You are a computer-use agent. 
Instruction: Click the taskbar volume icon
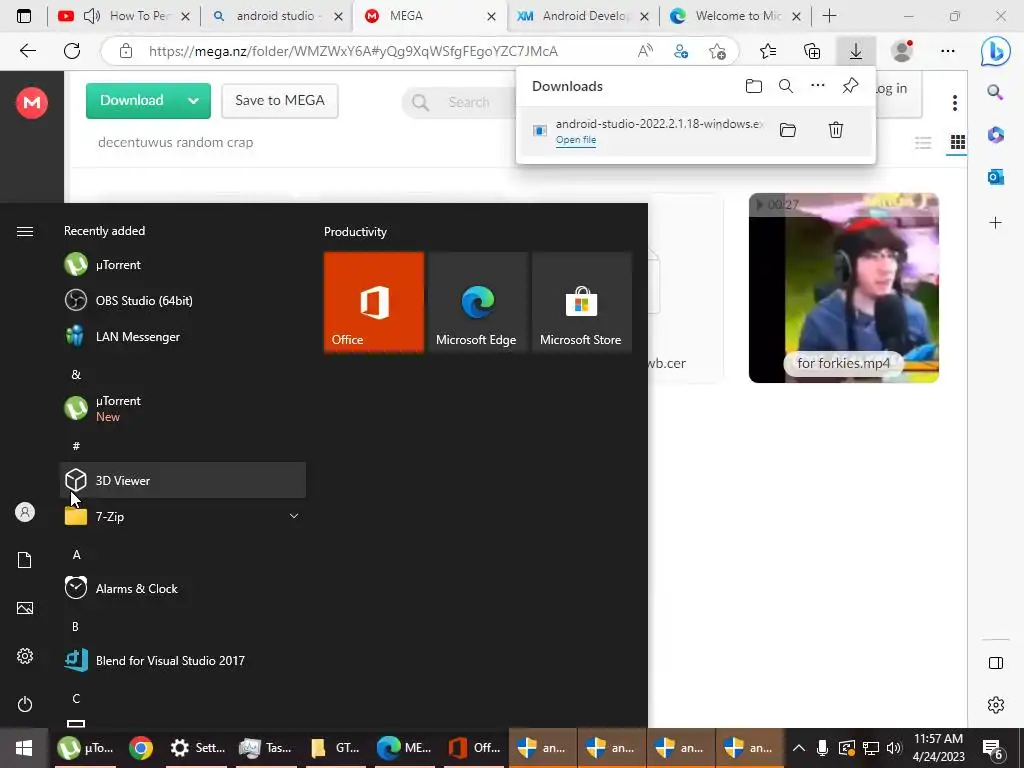click(894, 748)
